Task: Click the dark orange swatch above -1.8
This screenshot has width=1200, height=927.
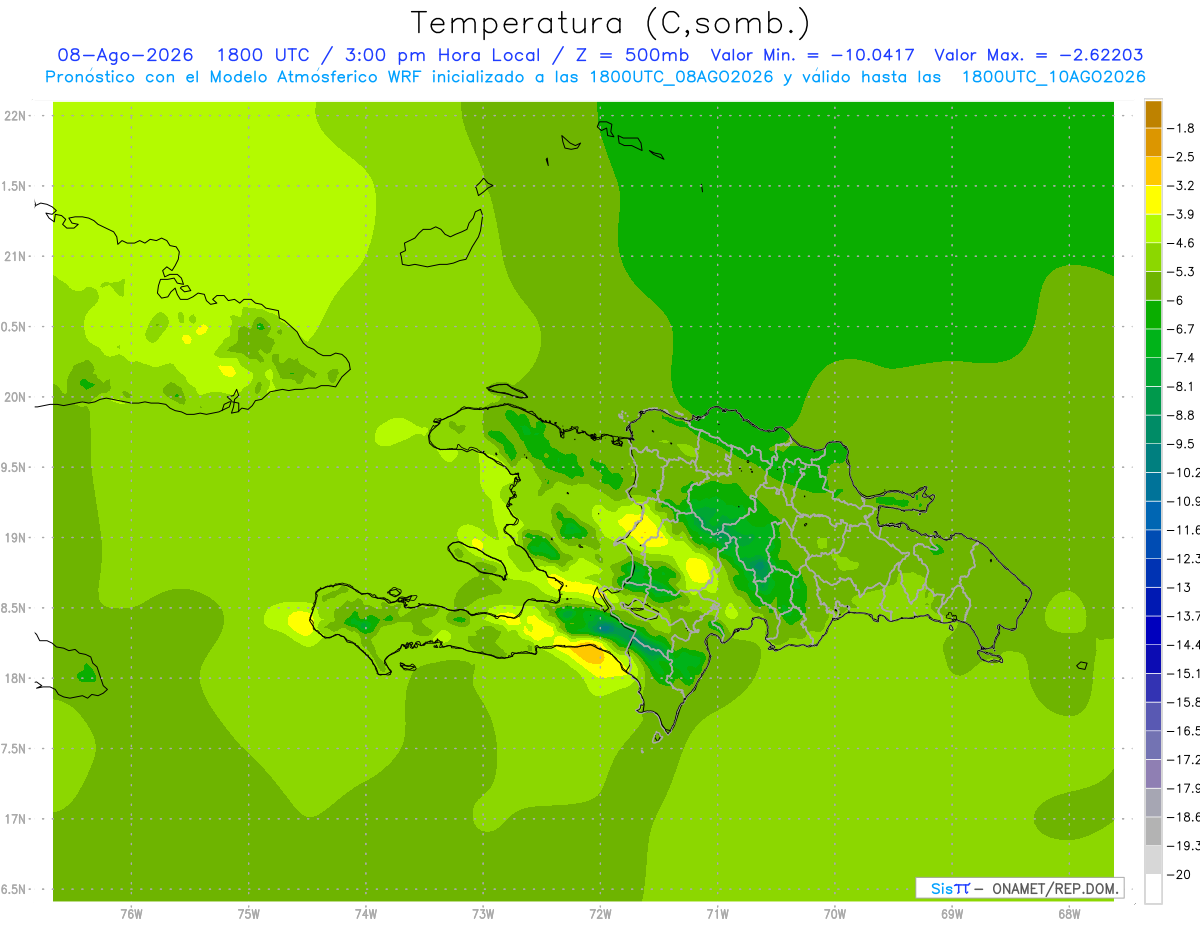Action: [1153, 114]
